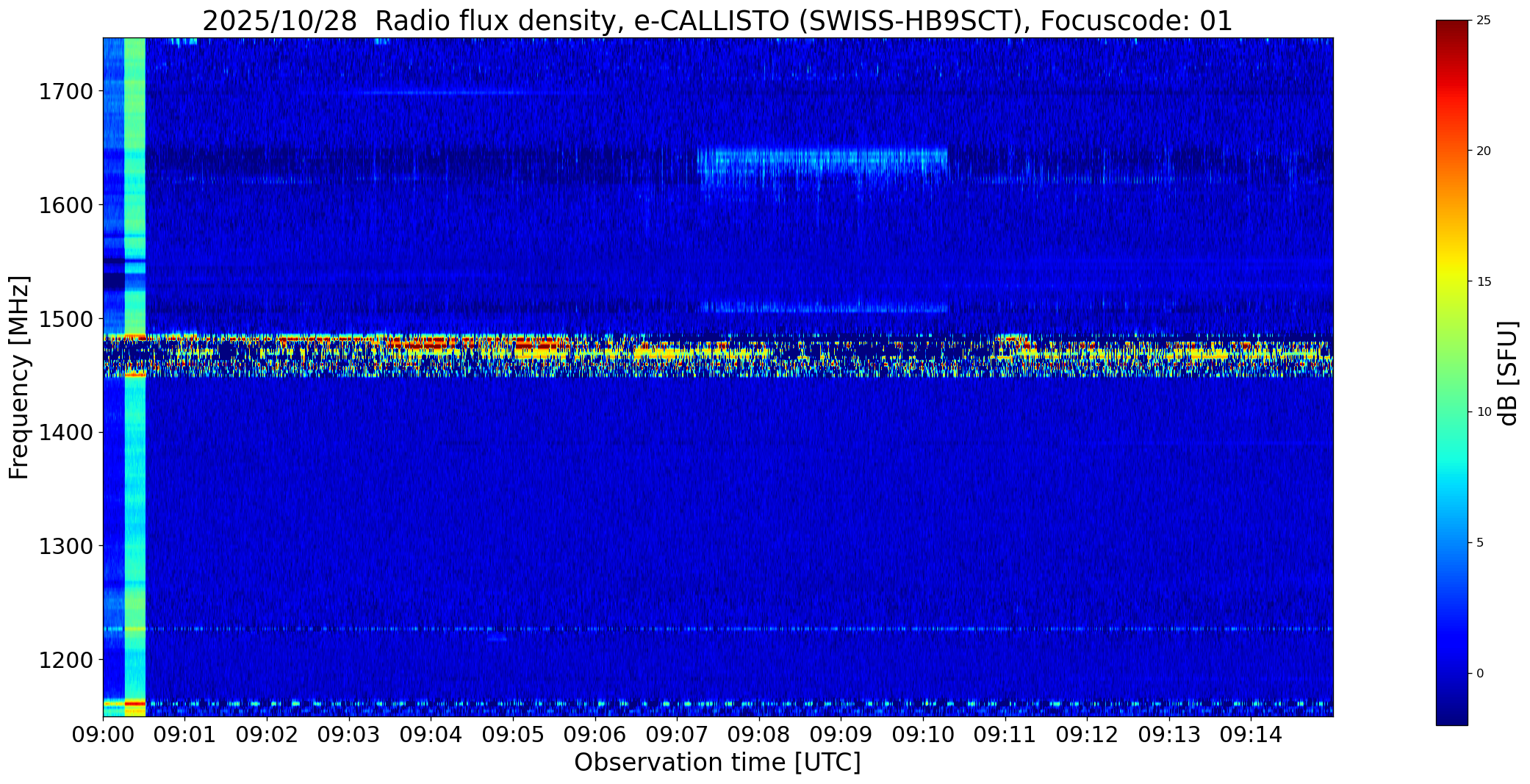This screenshot has width=1530, height=784.
Task: Click the 1200 frequency tick label
Action: (x=65, y=660)
